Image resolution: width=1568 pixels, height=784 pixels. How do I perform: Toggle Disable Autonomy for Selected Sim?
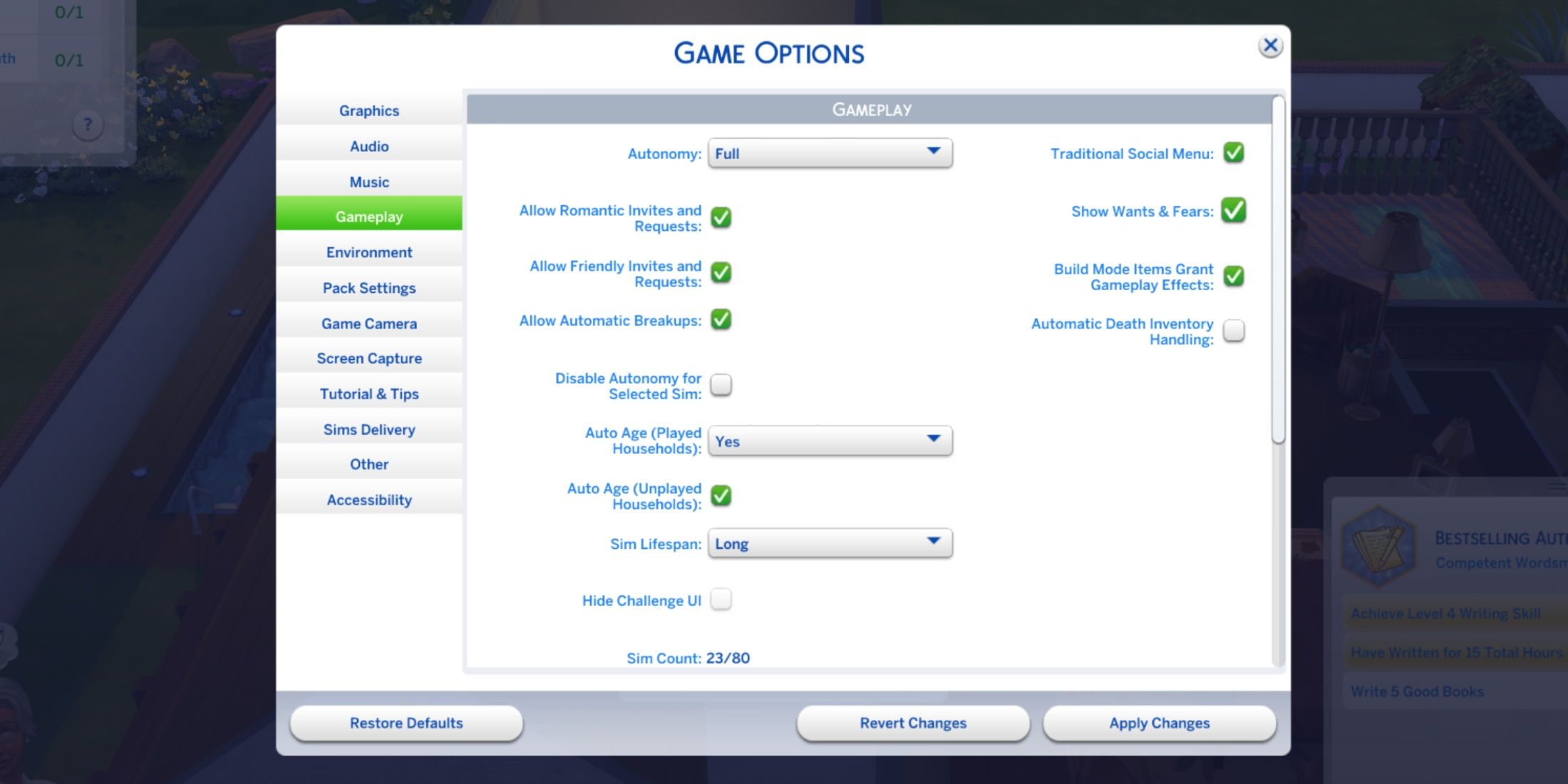(x=723, y=384)
